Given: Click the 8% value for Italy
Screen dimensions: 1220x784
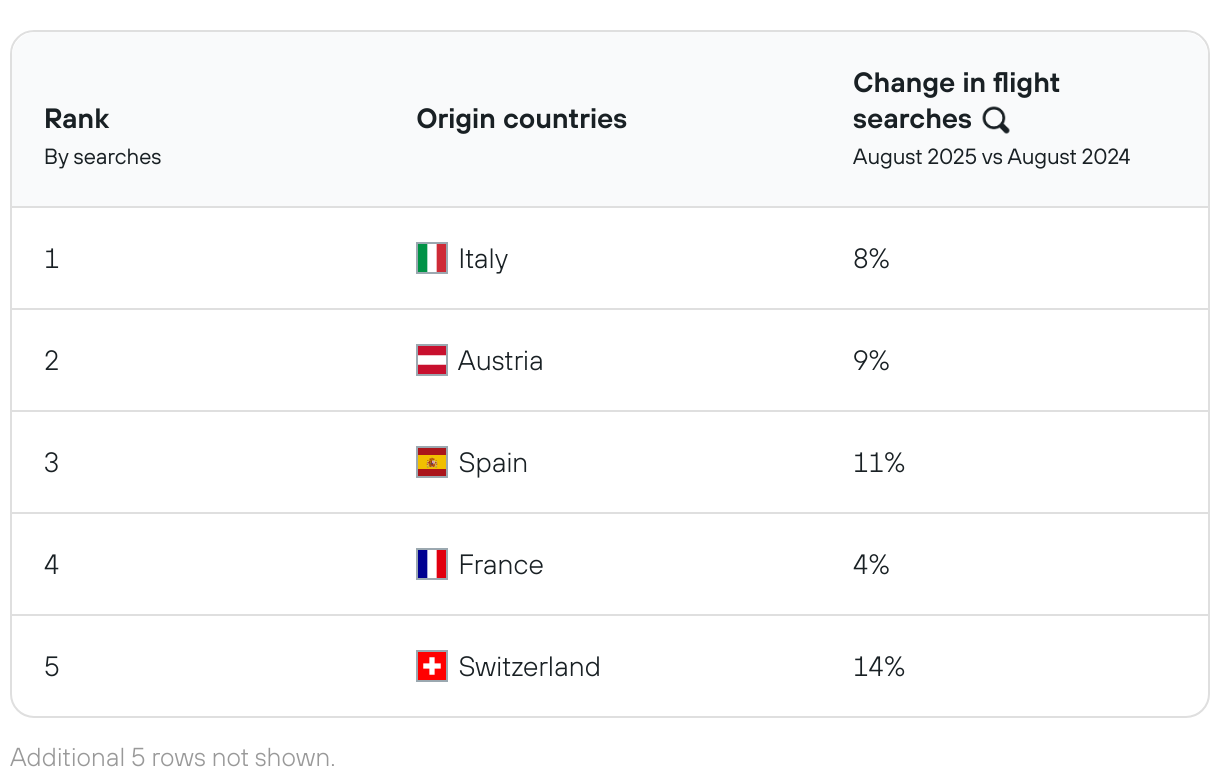Looking at the screenshot, I should click(871, 259).
